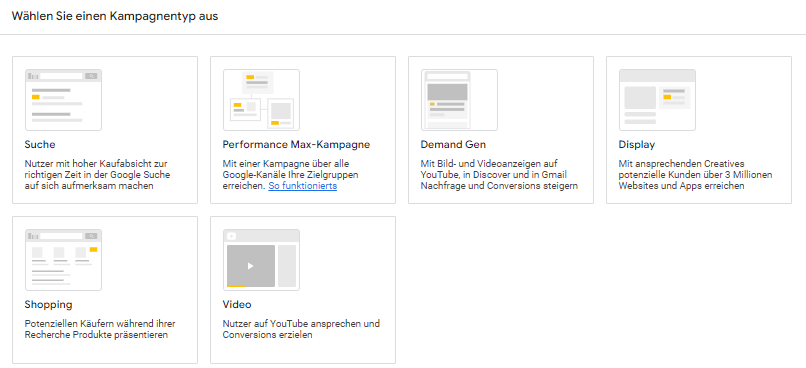Click description 'Mit einer Kampagne über alle'
806x368 pixels.
pos(290,175)
